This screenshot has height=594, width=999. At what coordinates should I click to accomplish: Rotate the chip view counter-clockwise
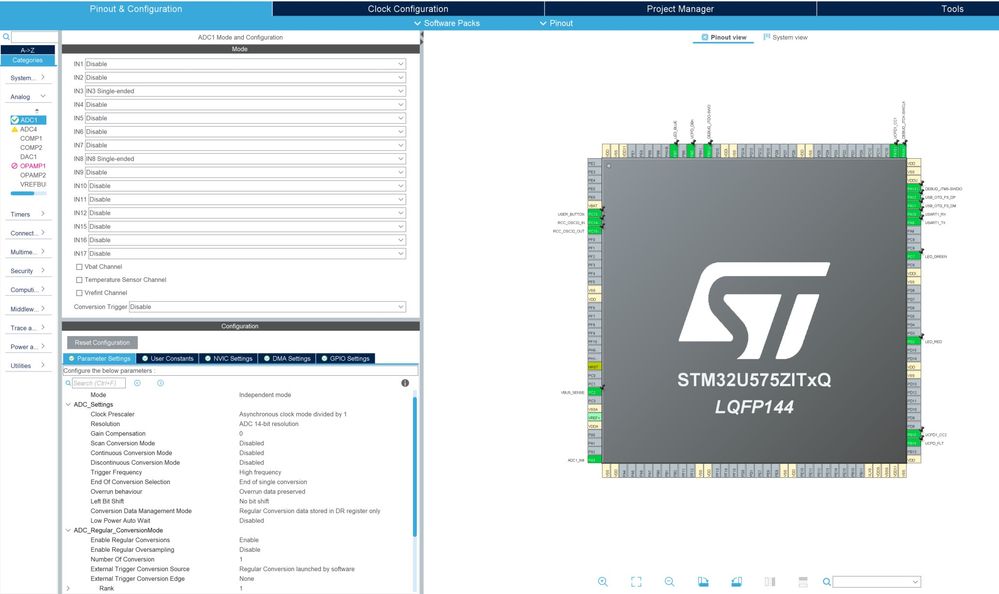pos(737,582)
